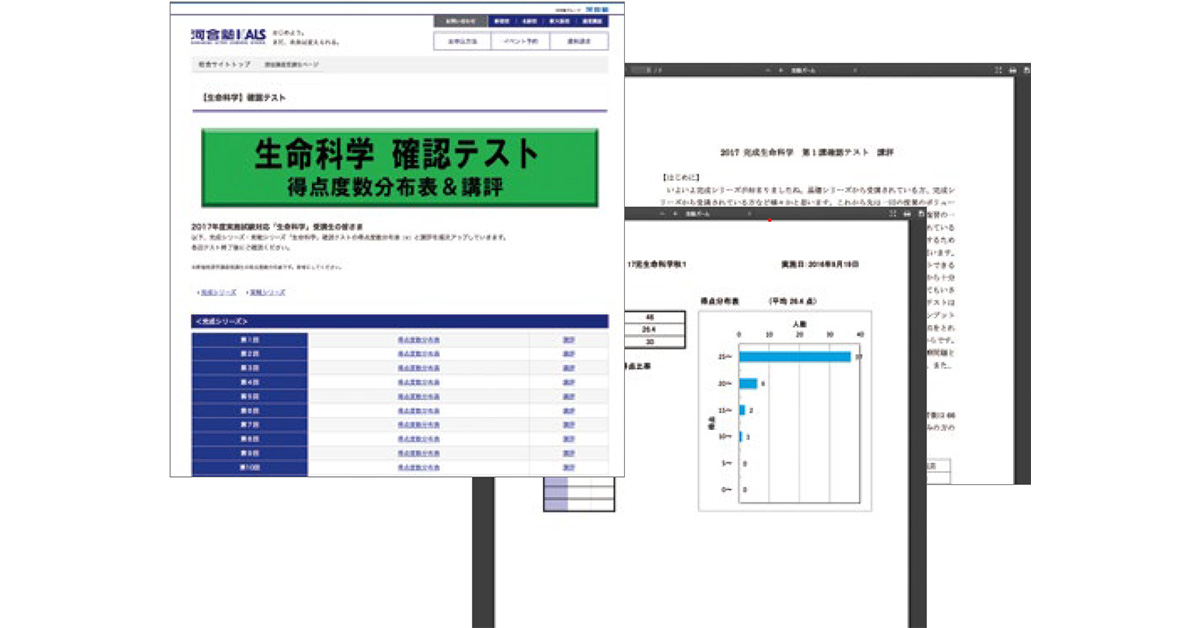Zoom out on the second PDF toolbar
Screen dimensions: 1200x628
tap(662, 214)
